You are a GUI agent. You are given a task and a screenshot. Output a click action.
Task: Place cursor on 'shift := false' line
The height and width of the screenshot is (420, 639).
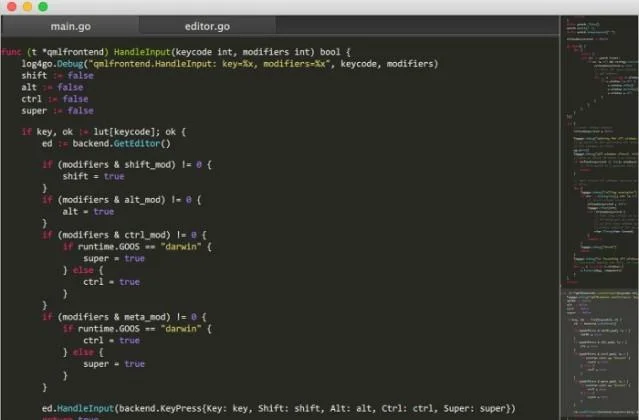pyautogui.click(x=57, y=76)
